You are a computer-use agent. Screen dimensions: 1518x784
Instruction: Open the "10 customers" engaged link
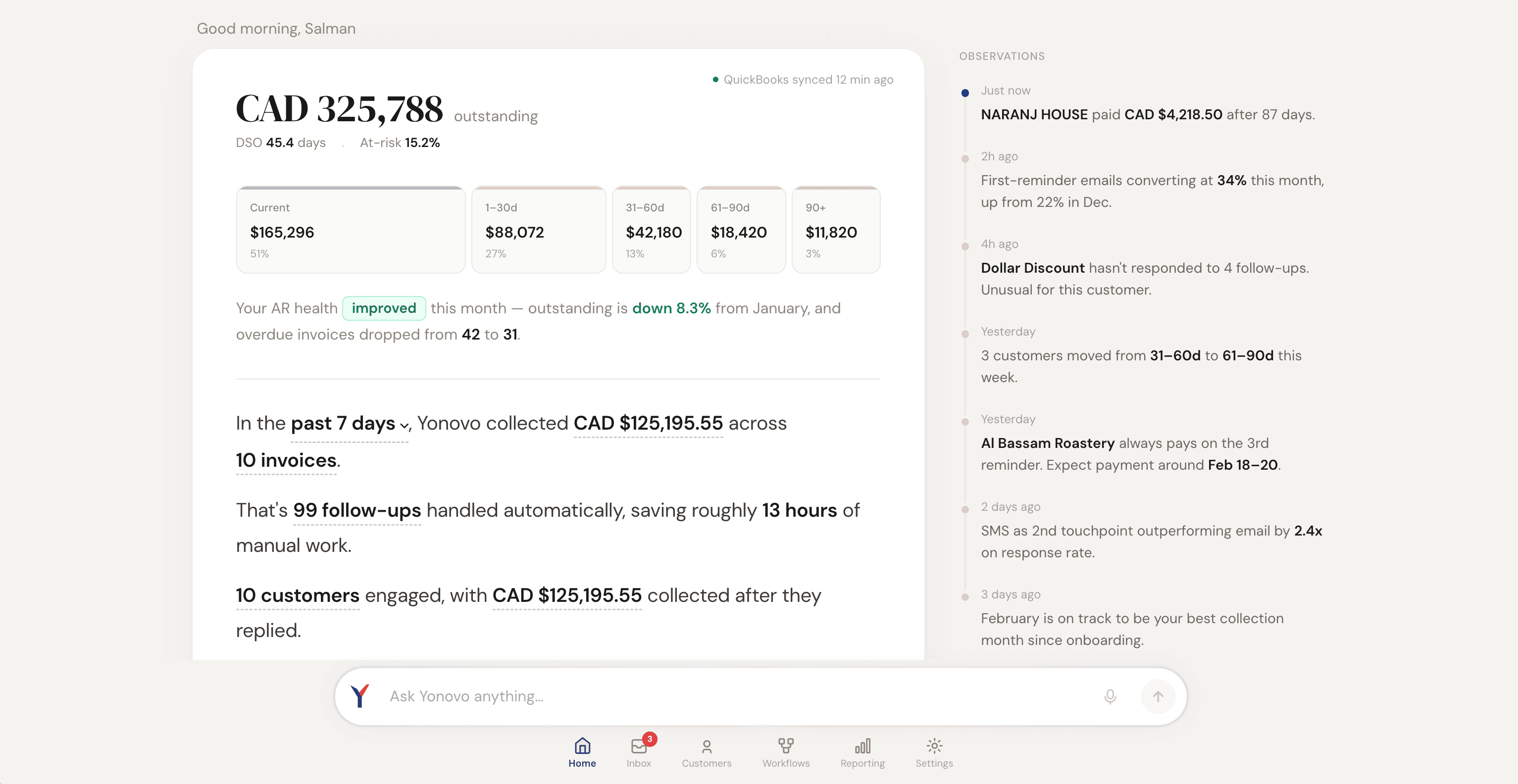point(297,595)
